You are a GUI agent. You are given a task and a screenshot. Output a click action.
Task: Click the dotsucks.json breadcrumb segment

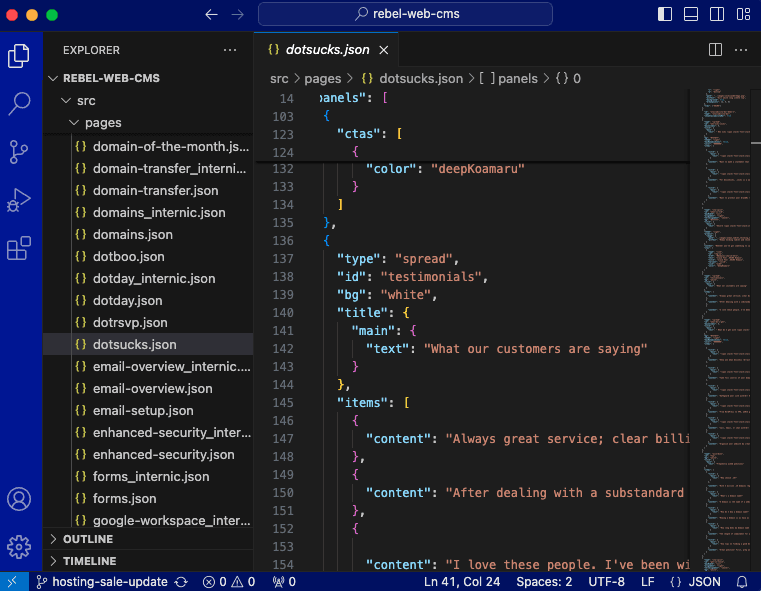(413, 79)
